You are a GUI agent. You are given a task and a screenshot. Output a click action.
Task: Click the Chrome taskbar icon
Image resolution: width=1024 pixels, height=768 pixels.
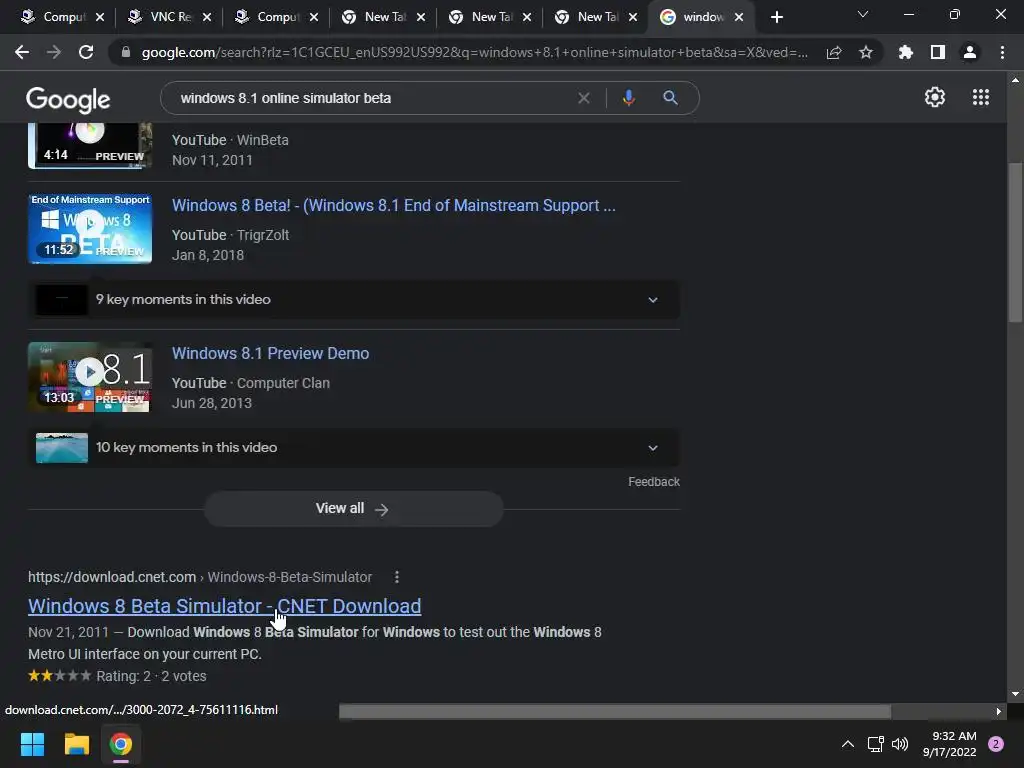(120, 744)
